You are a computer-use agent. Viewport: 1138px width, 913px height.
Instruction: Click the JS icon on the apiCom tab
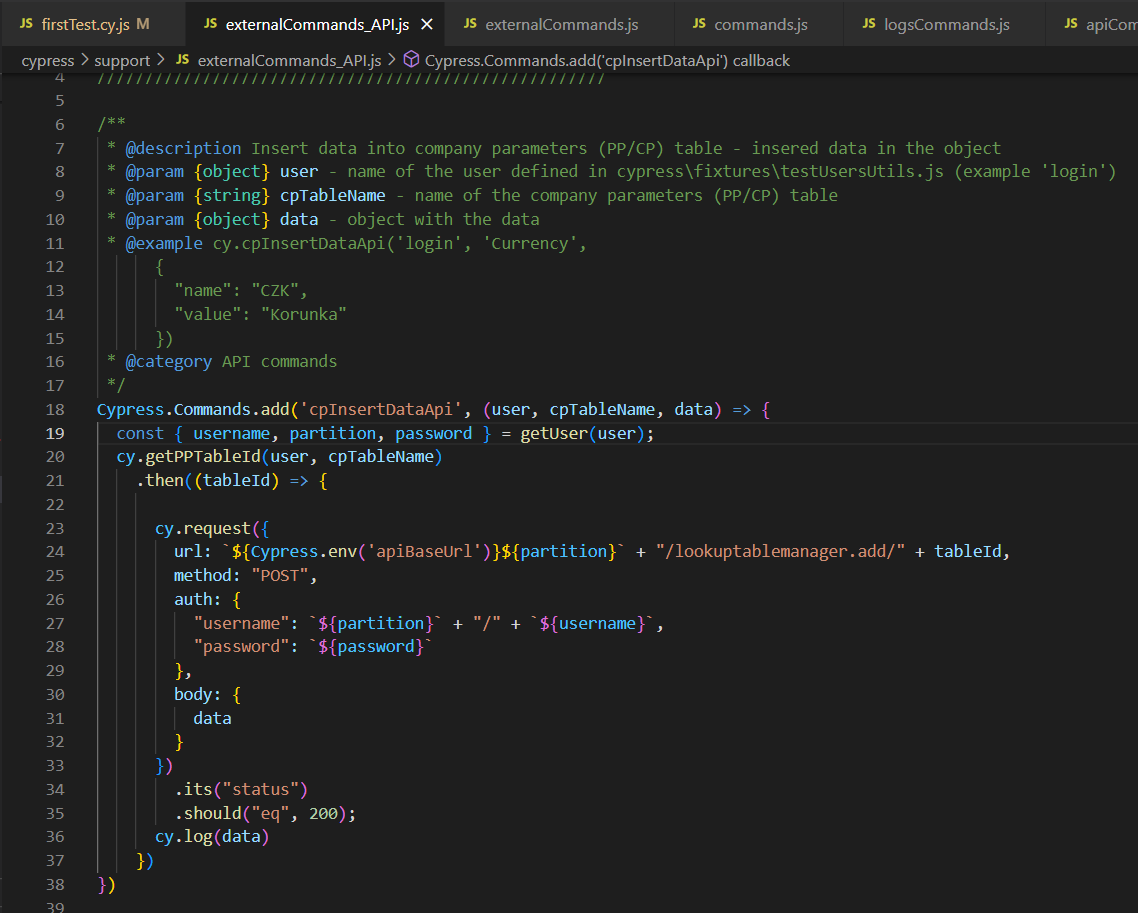[1071, 24]
